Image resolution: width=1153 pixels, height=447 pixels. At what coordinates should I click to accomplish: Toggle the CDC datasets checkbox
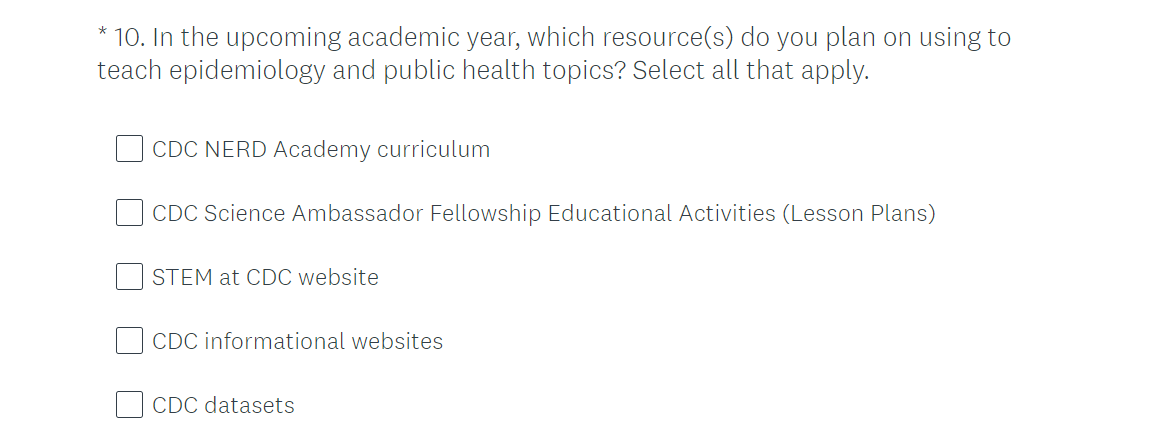pos(129,405)
